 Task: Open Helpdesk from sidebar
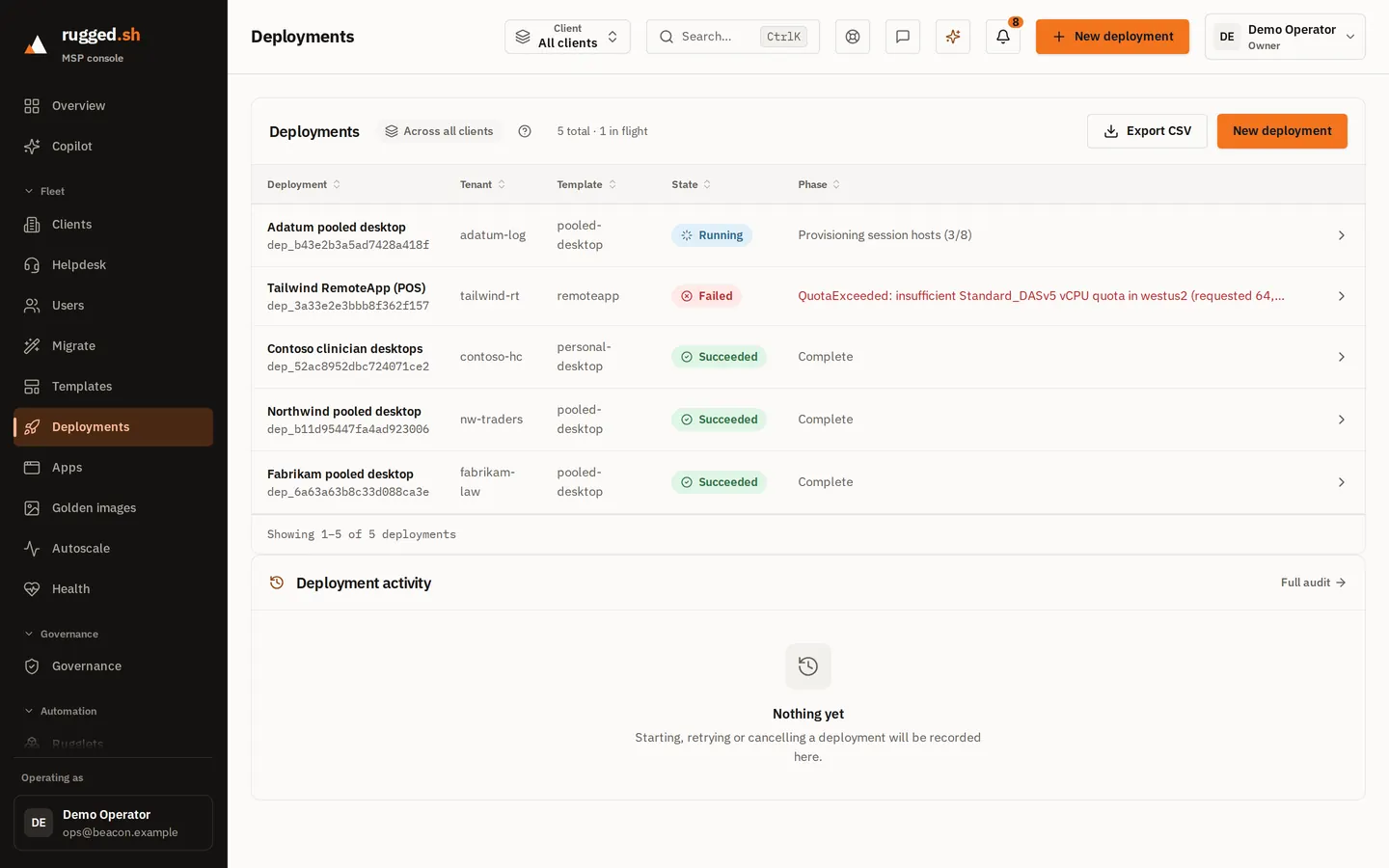(x=113, y=265)
